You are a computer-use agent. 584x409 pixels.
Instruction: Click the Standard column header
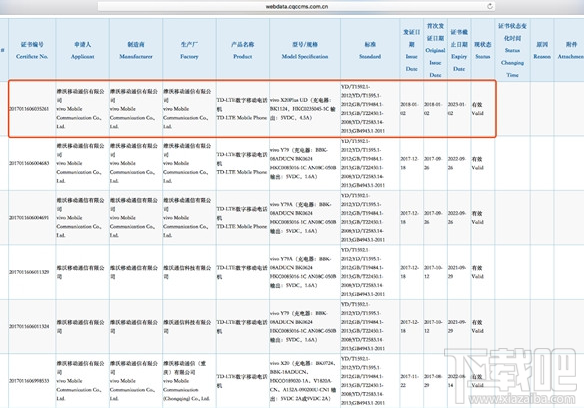click(x=370, y=50)
